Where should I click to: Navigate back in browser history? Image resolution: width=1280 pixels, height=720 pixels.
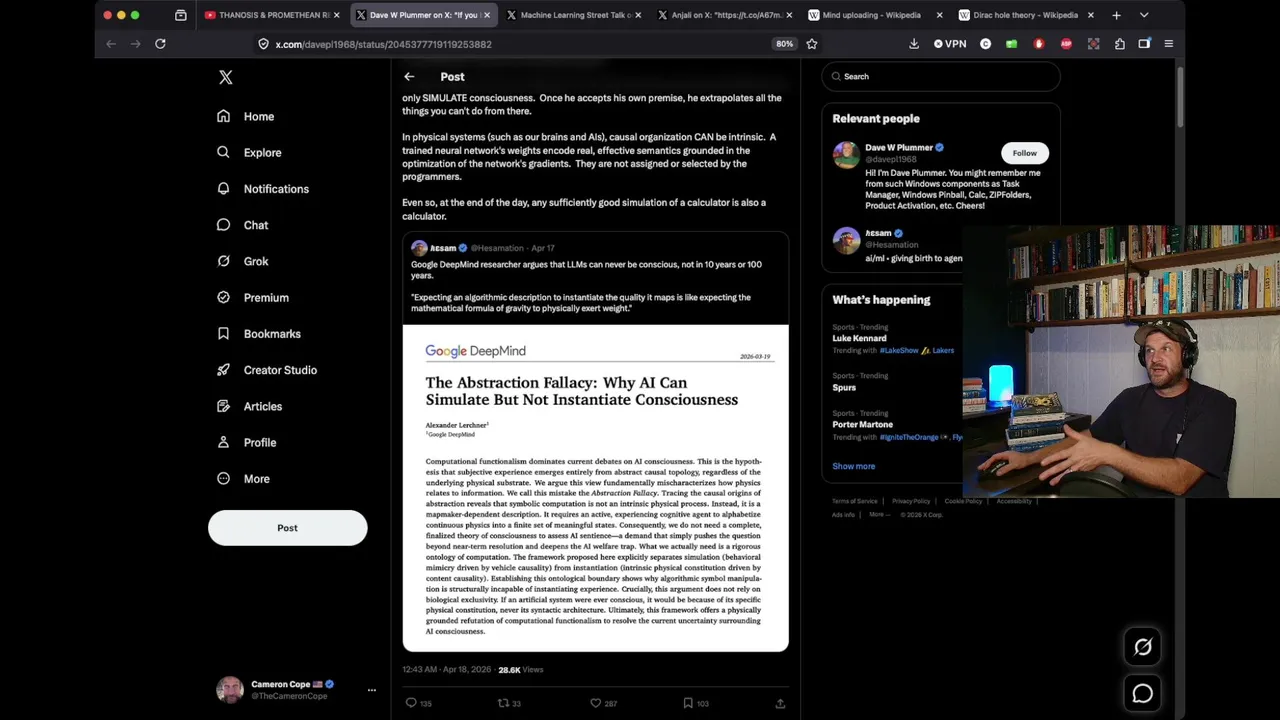[111, 44]
